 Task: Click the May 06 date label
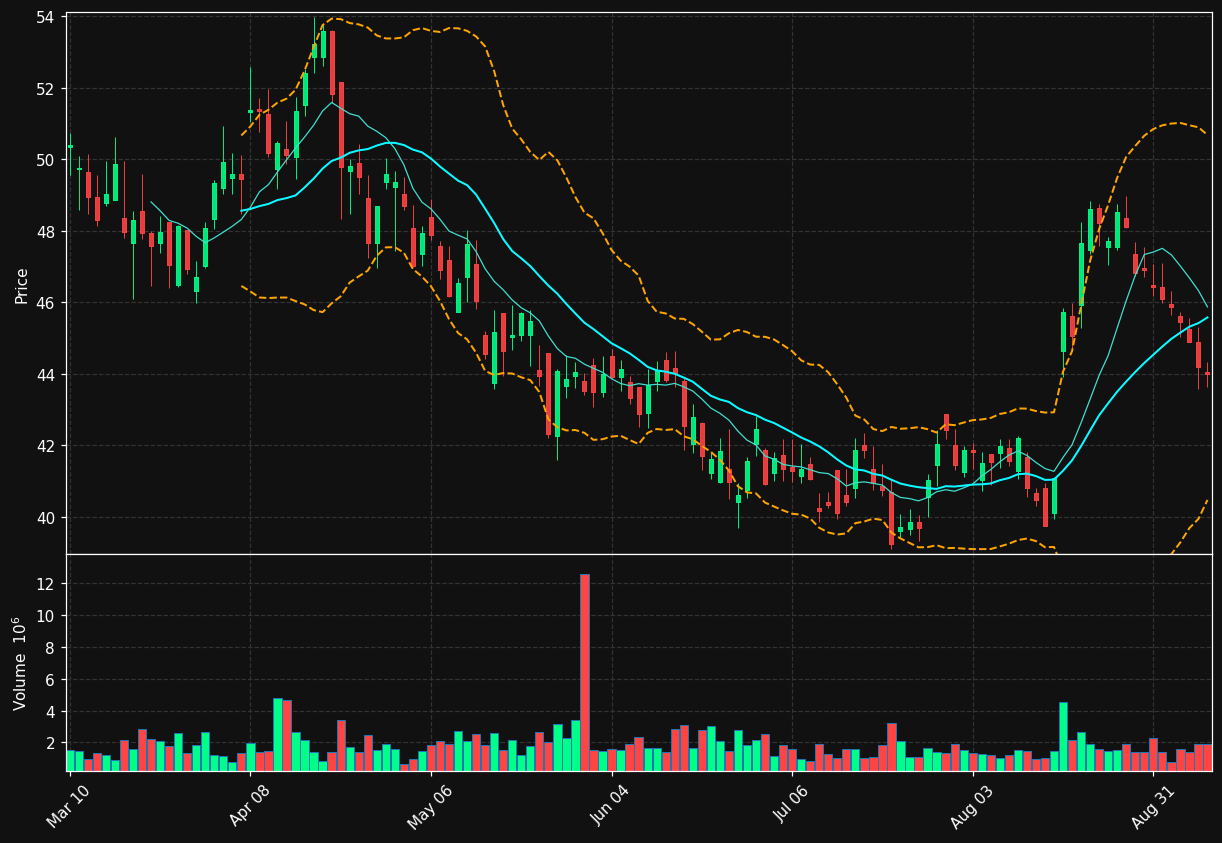point(430,805)
